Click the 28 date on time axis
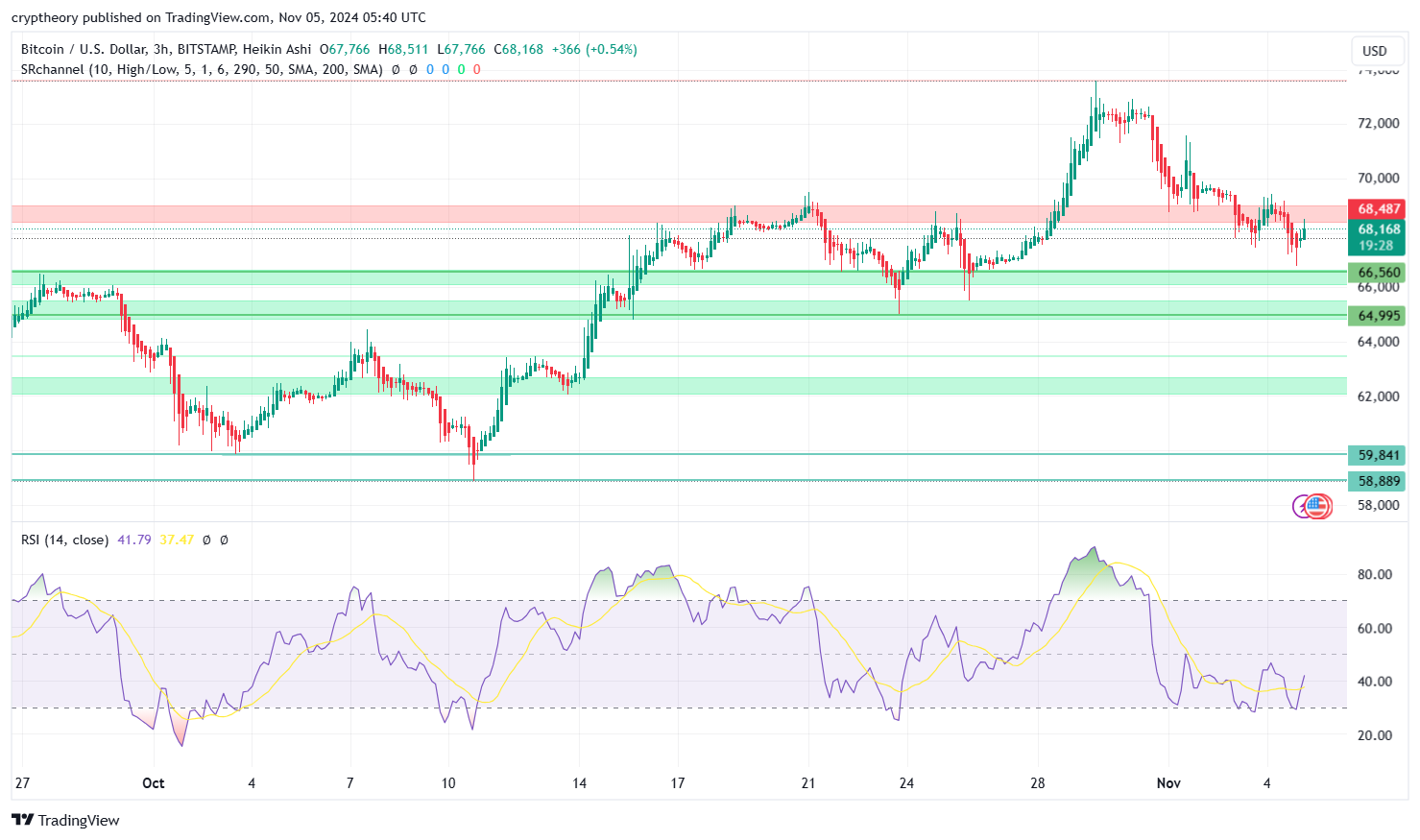 pyautogui.click(x=1038, y=783)
